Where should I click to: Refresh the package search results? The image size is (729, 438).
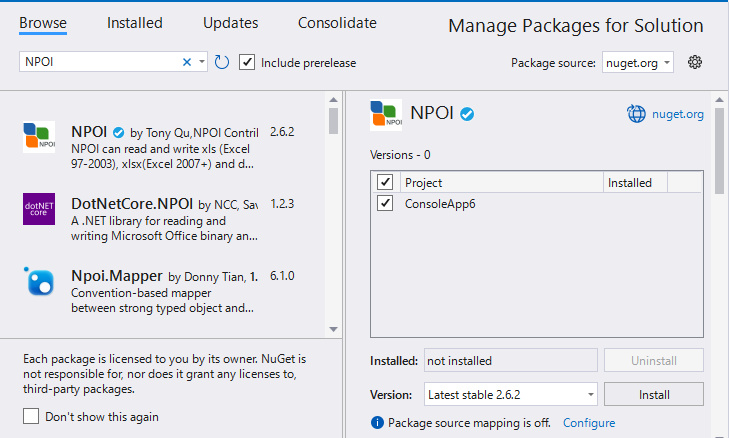(222, 62)
